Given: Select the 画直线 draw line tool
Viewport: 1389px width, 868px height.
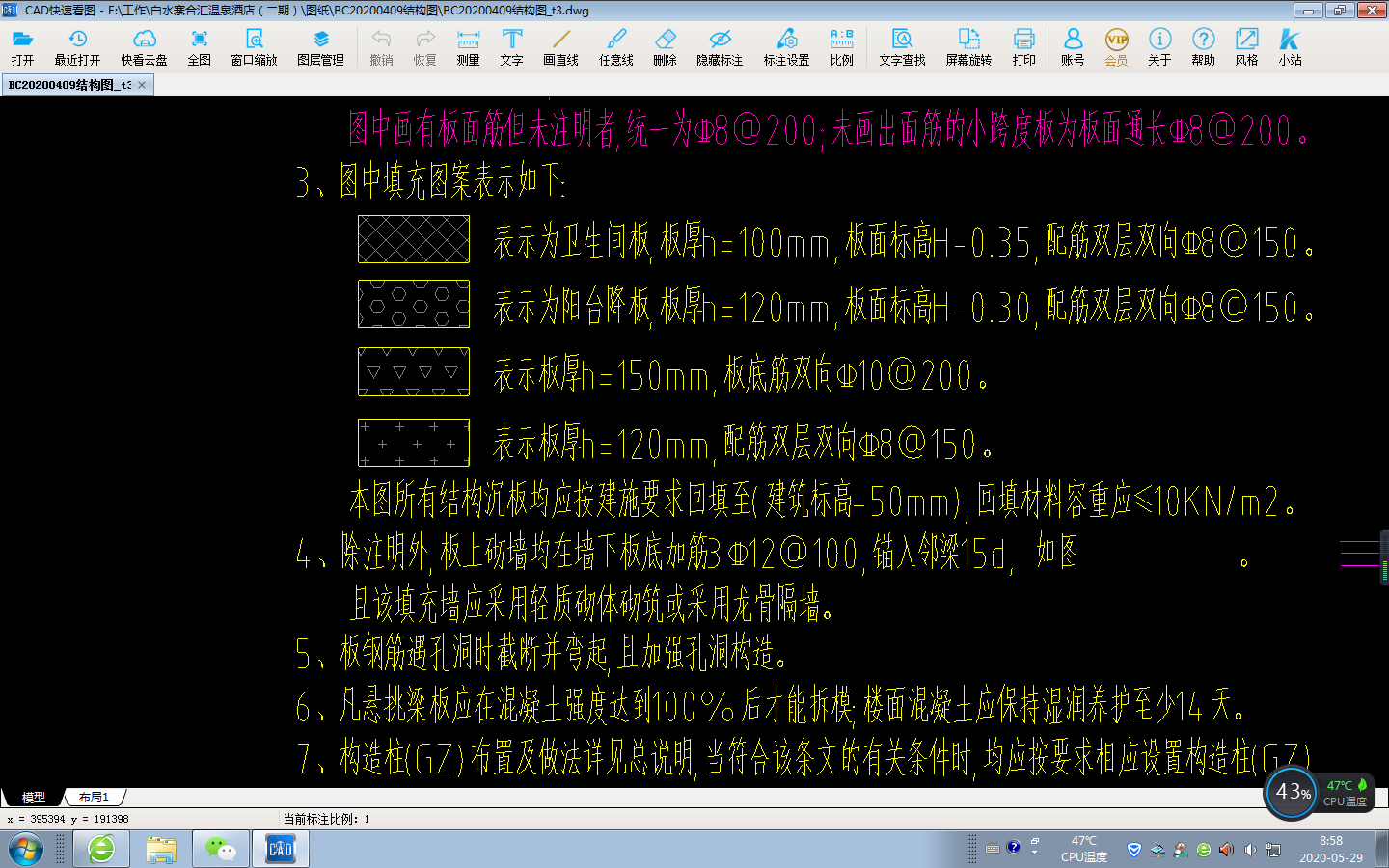Looking at the screenshot, I should pyautogui.click(x=560, y=46).
